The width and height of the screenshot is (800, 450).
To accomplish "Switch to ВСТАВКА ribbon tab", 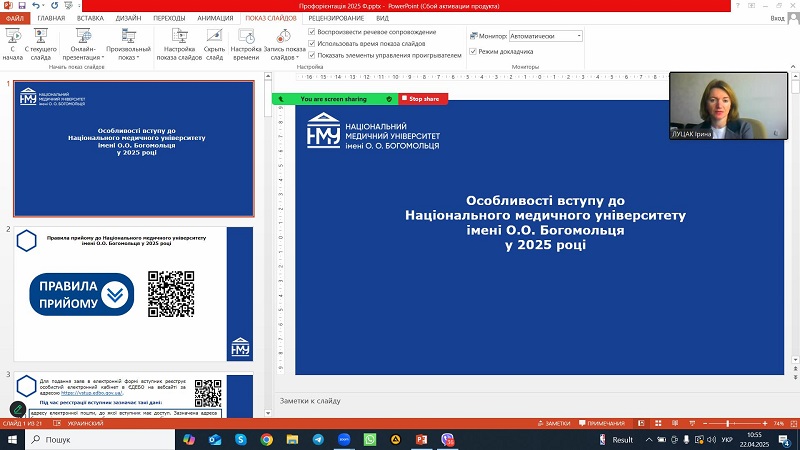I will tap(90, 18).
